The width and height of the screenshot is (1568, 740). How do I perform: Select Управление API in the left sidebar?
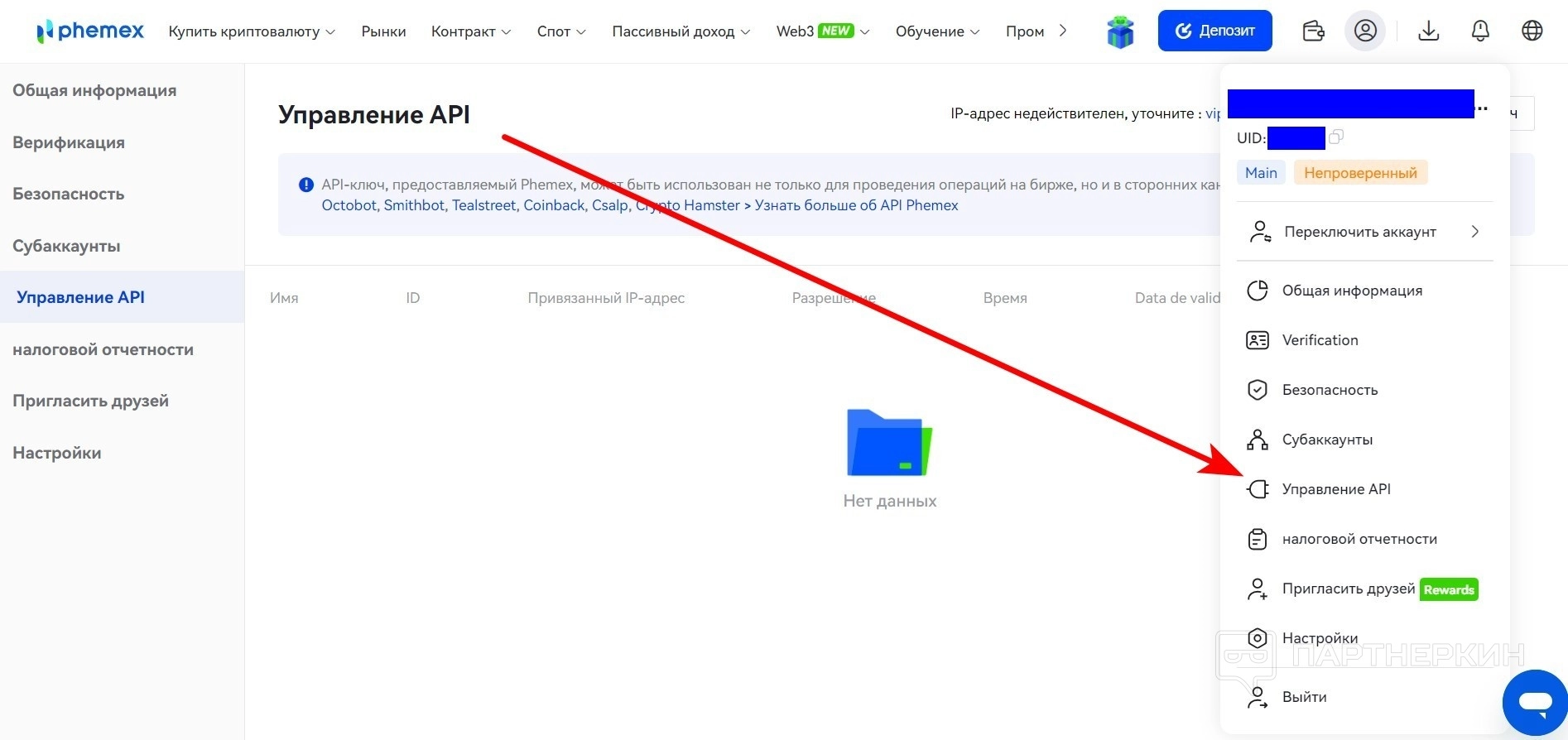coord(122,297)
